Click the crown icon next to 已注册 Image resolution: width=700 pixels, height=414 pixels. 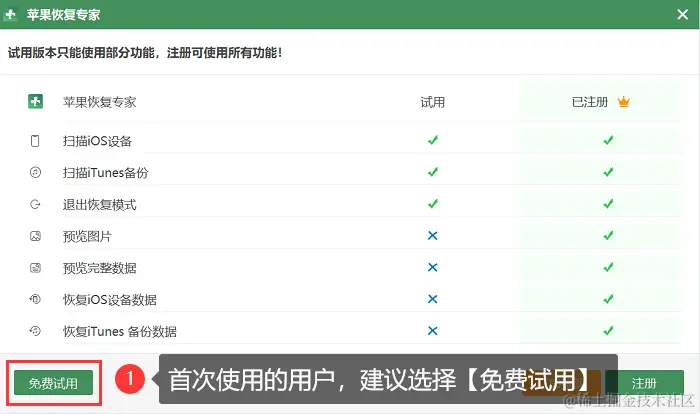(623, 102)
